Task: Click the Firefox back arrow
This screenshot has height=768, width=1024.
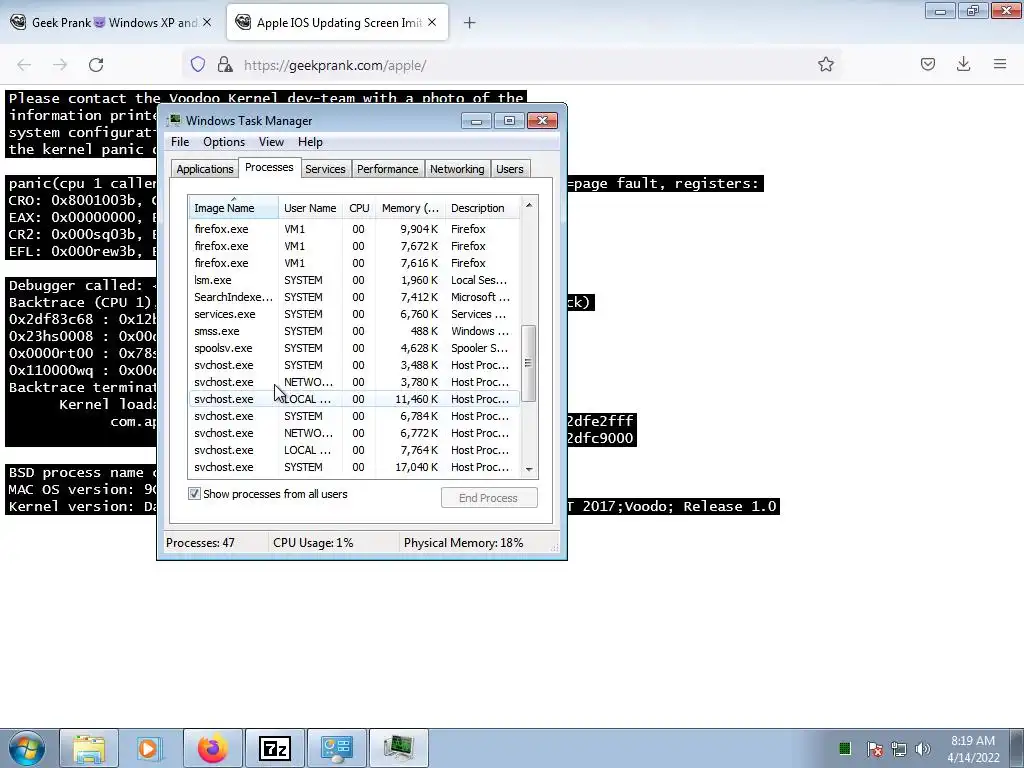Action: click(24, 65)
